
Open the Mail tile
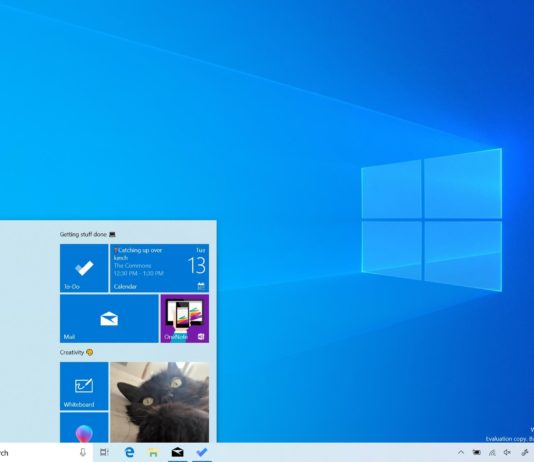pos(109,318)
